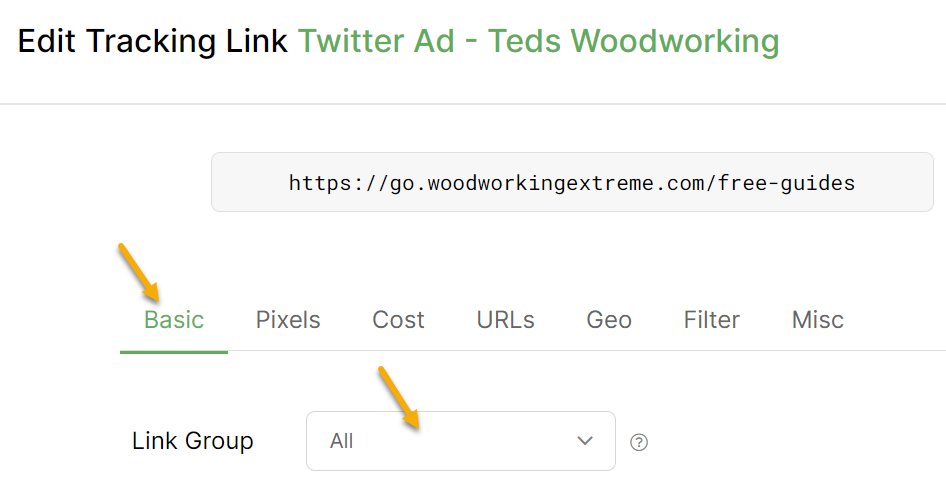Click the green underline beneath Basic tab
The width and height of the screenshot is (946, 484).
[174, 352]
